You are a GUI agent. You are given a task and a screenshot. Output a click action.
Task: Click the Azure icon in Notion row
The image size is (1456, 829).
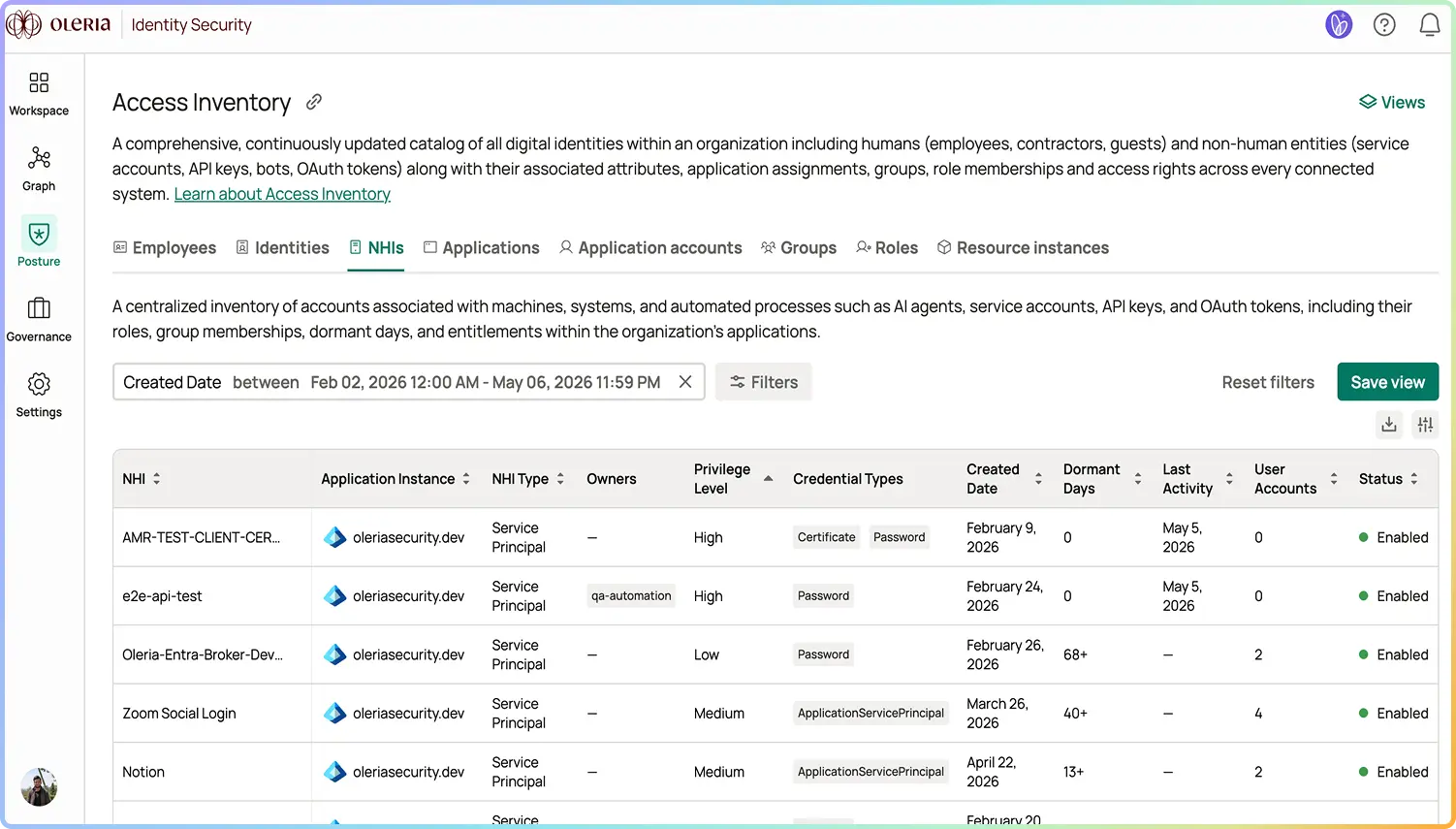[x=334, y=772]
